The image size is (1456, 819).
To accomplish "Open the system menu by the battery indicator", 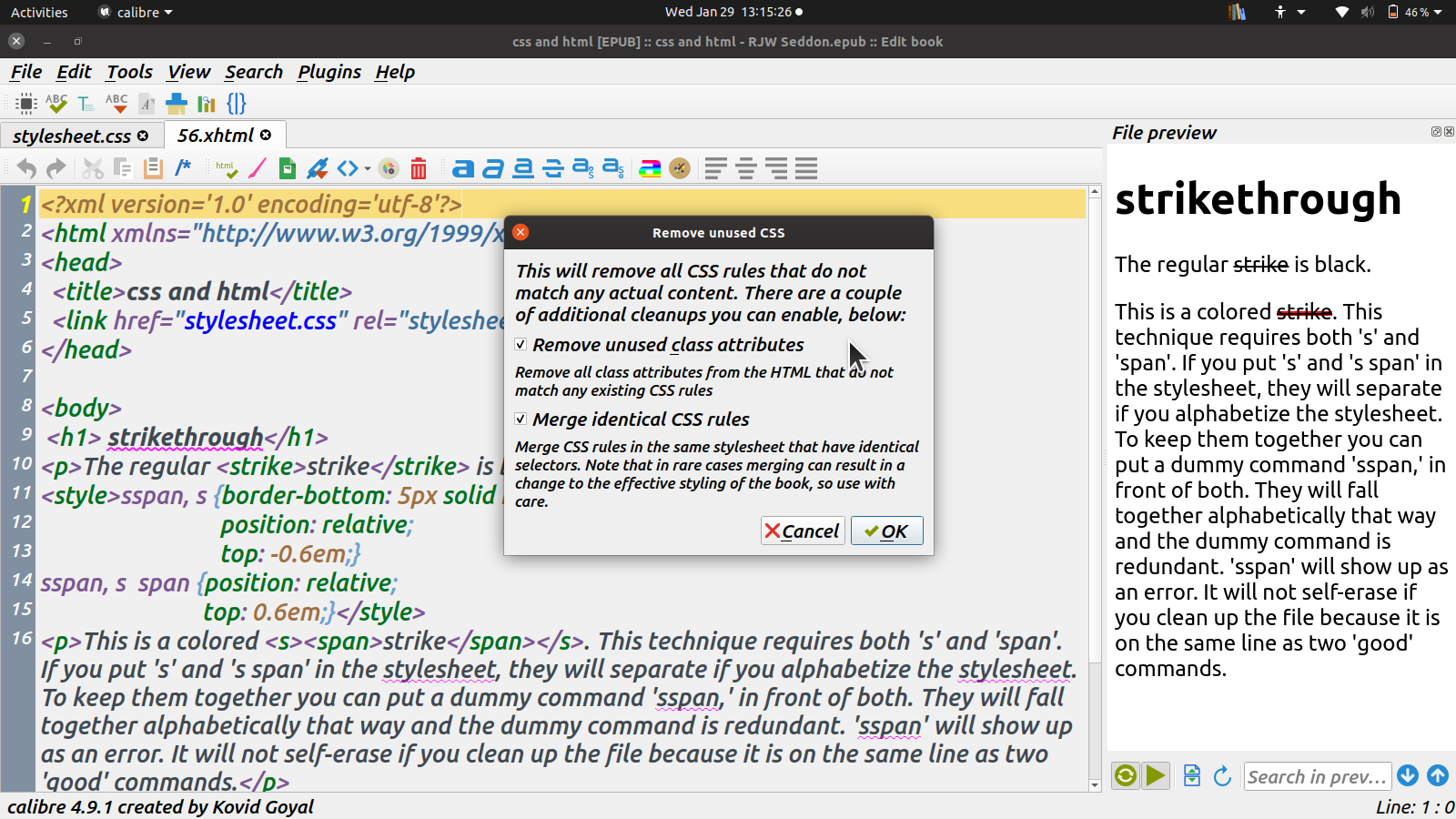I will tap(1415, 12).
